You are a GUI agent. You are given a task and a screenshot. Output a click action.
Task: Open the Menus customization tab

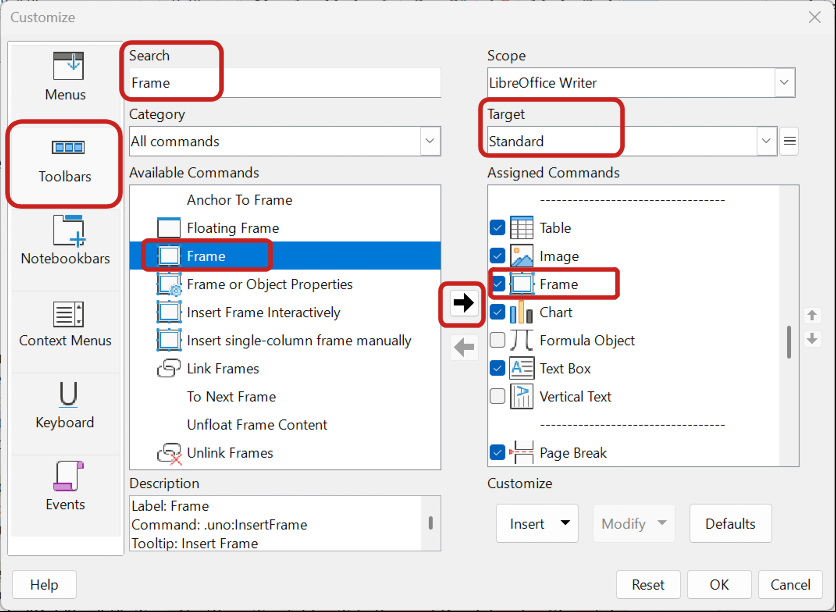[x=65, y=76]
